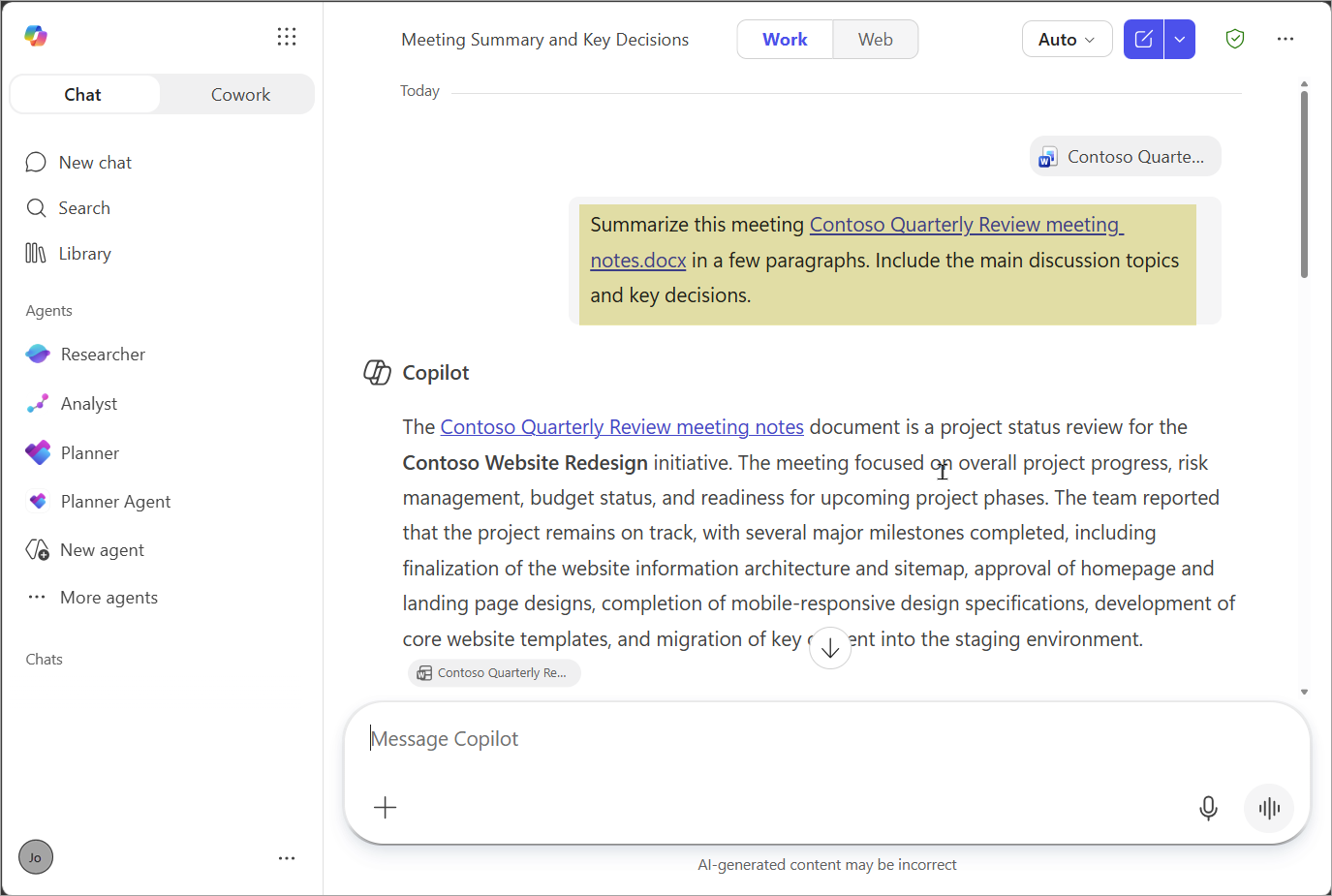
Task: Open the Analyst agent
Action: (x=72, y=404)
